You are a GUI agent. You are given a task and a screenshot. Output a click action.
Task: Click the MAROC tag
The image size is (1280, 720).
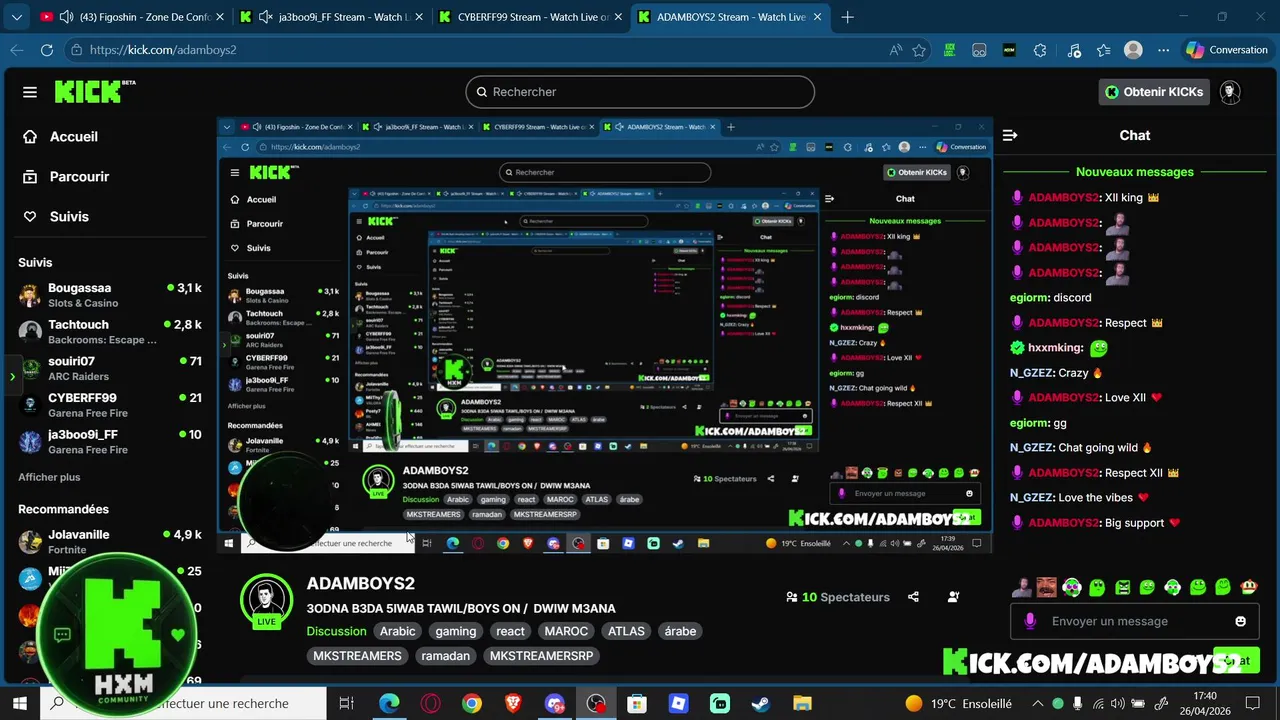click(566, 631)
